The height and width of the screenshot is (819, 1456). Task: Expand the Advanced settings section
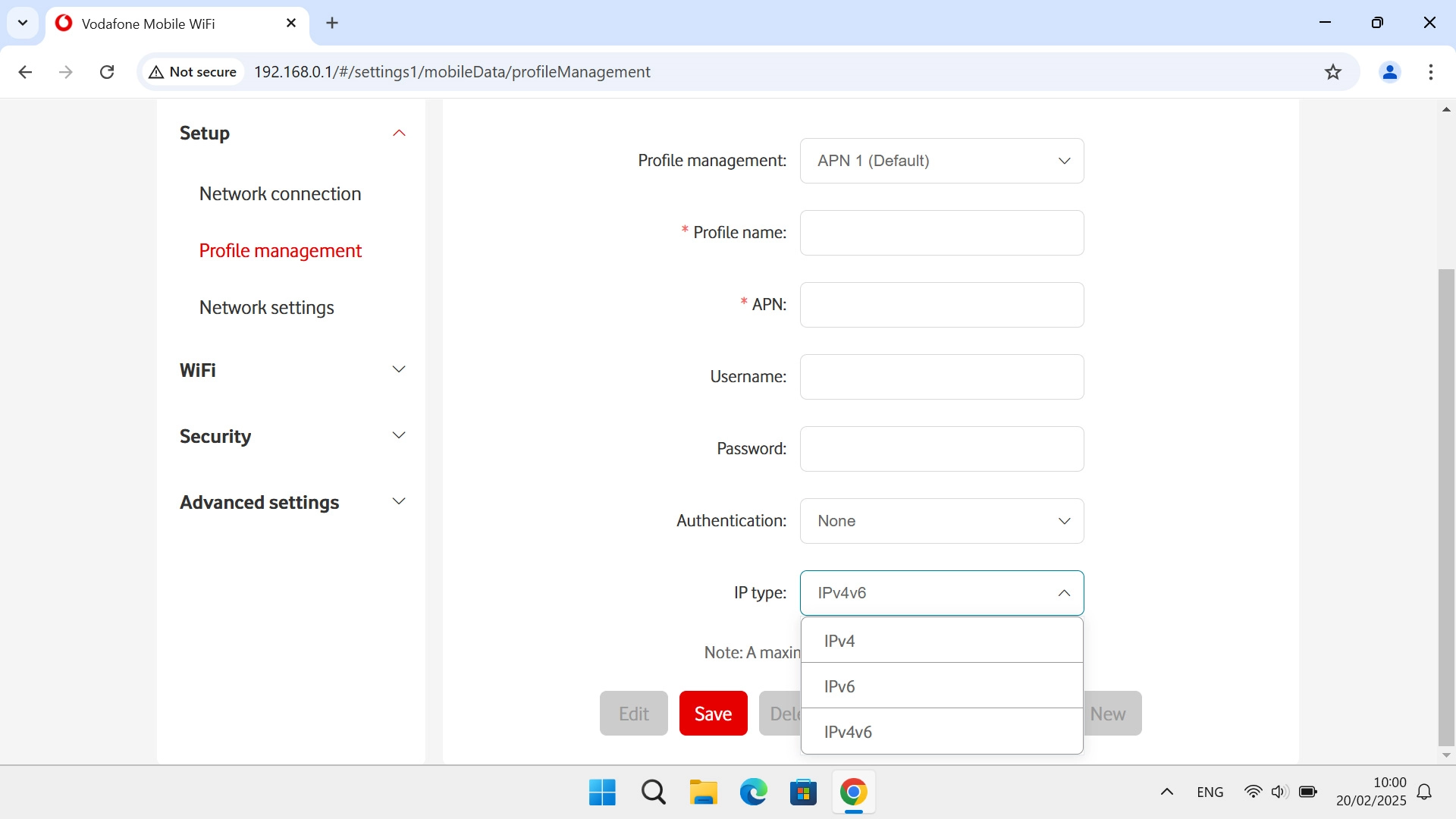pos(399,502)
